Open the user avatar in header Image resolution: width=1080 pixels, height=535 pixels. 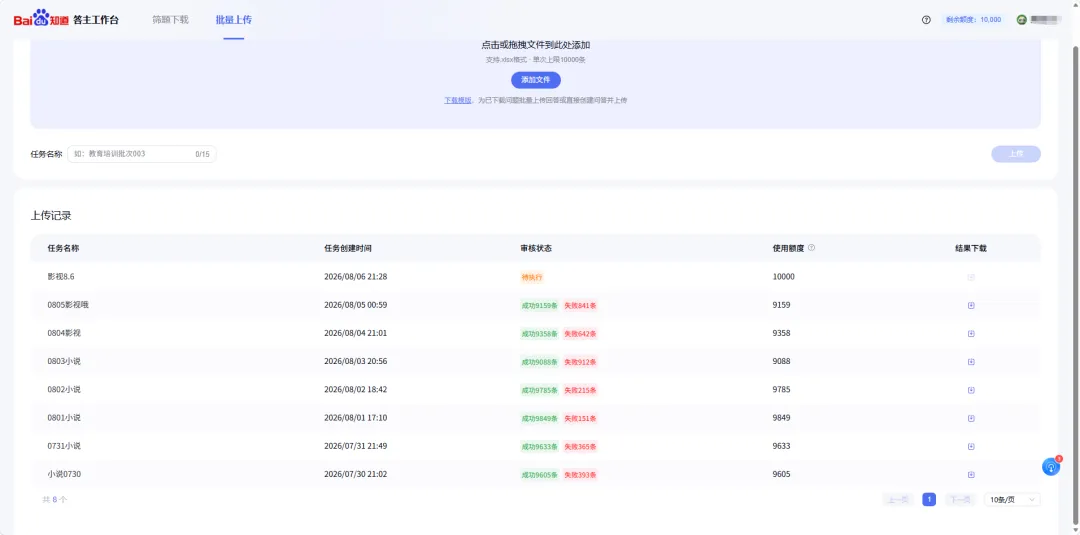tap(1022, 20)
